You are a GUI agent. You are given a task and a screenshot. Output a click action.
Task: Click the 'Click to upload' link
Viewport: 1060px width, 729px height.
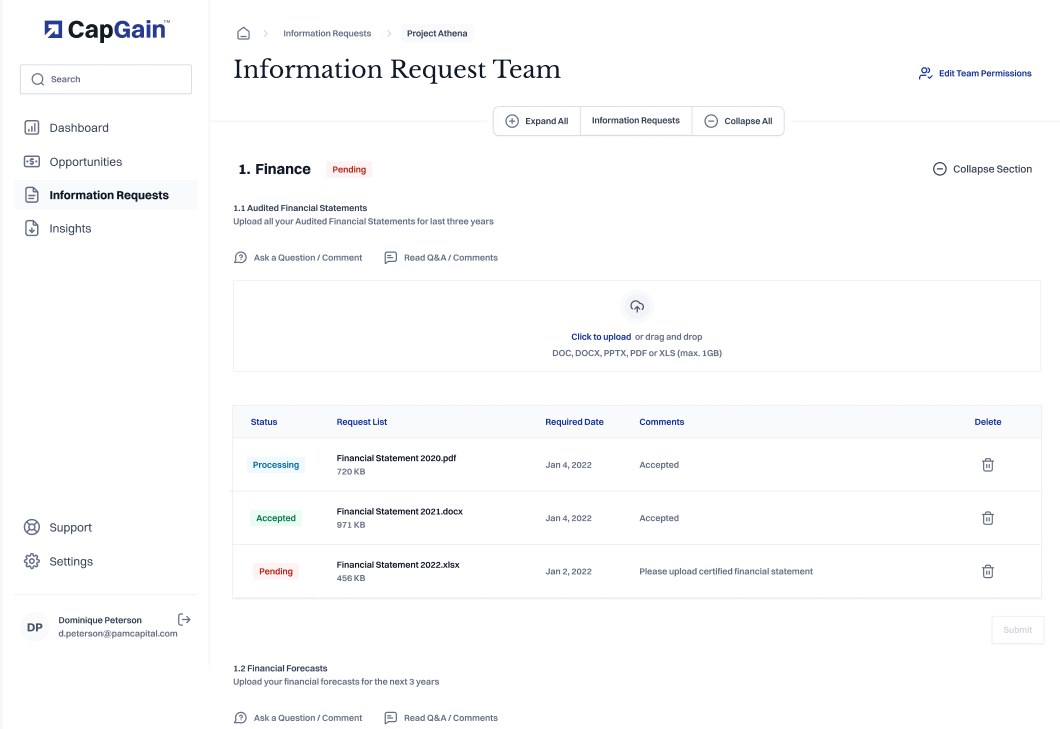(601, 337)
